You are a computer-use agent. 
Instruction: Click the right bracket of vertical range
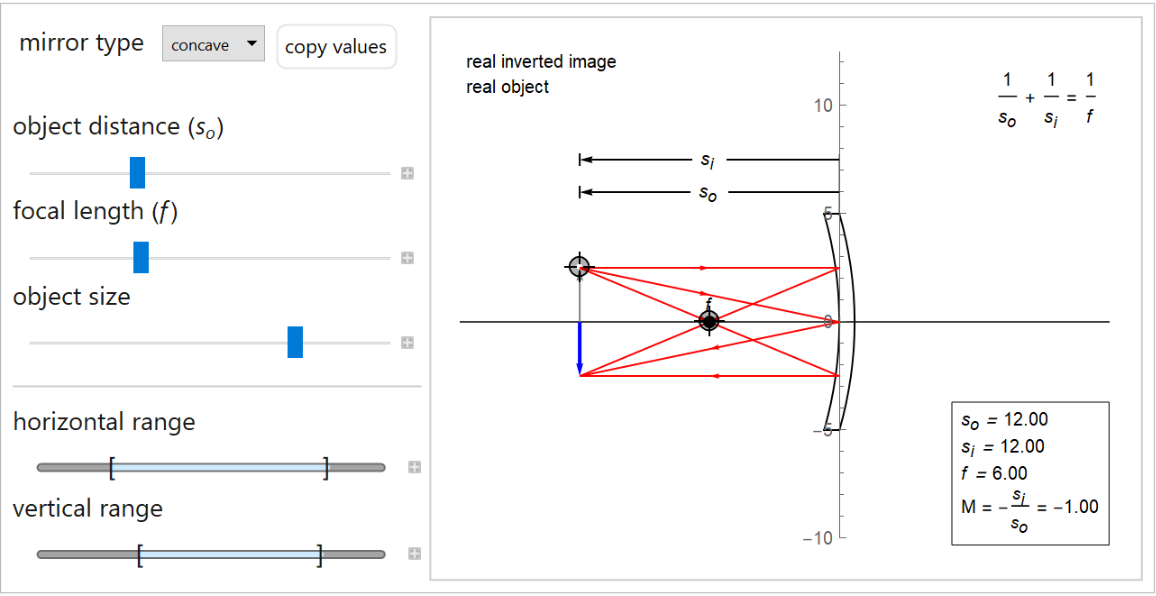pos(320,554)
